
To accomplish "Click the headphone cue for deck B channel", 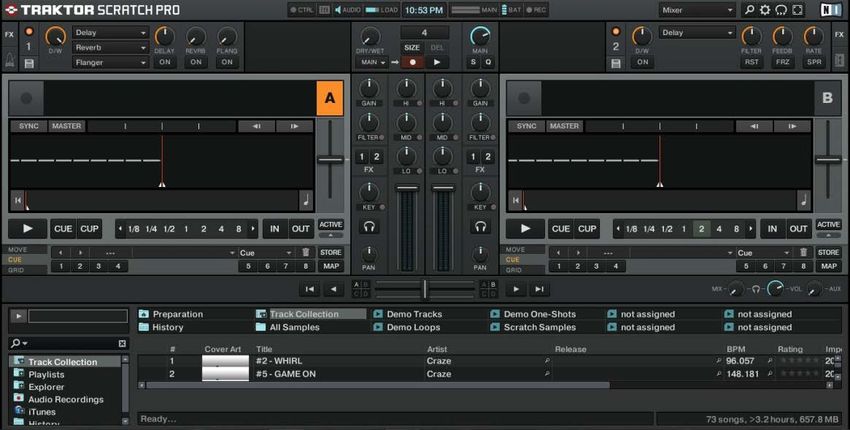I will (x=480, y=227).
